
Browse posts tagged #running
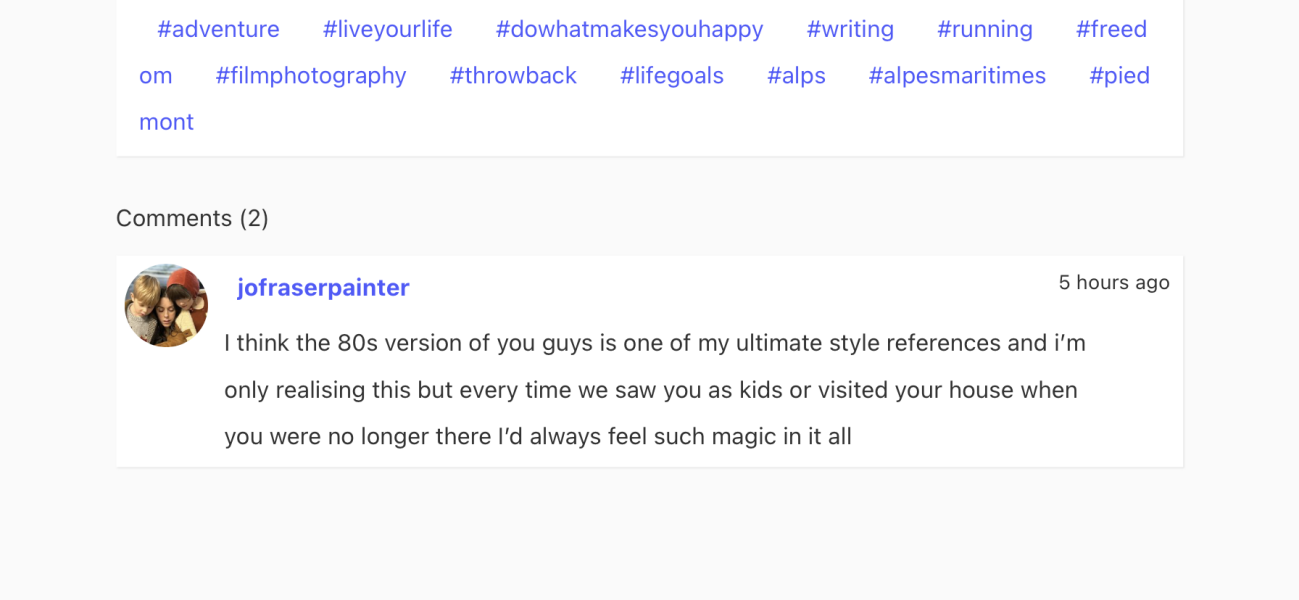984,30
